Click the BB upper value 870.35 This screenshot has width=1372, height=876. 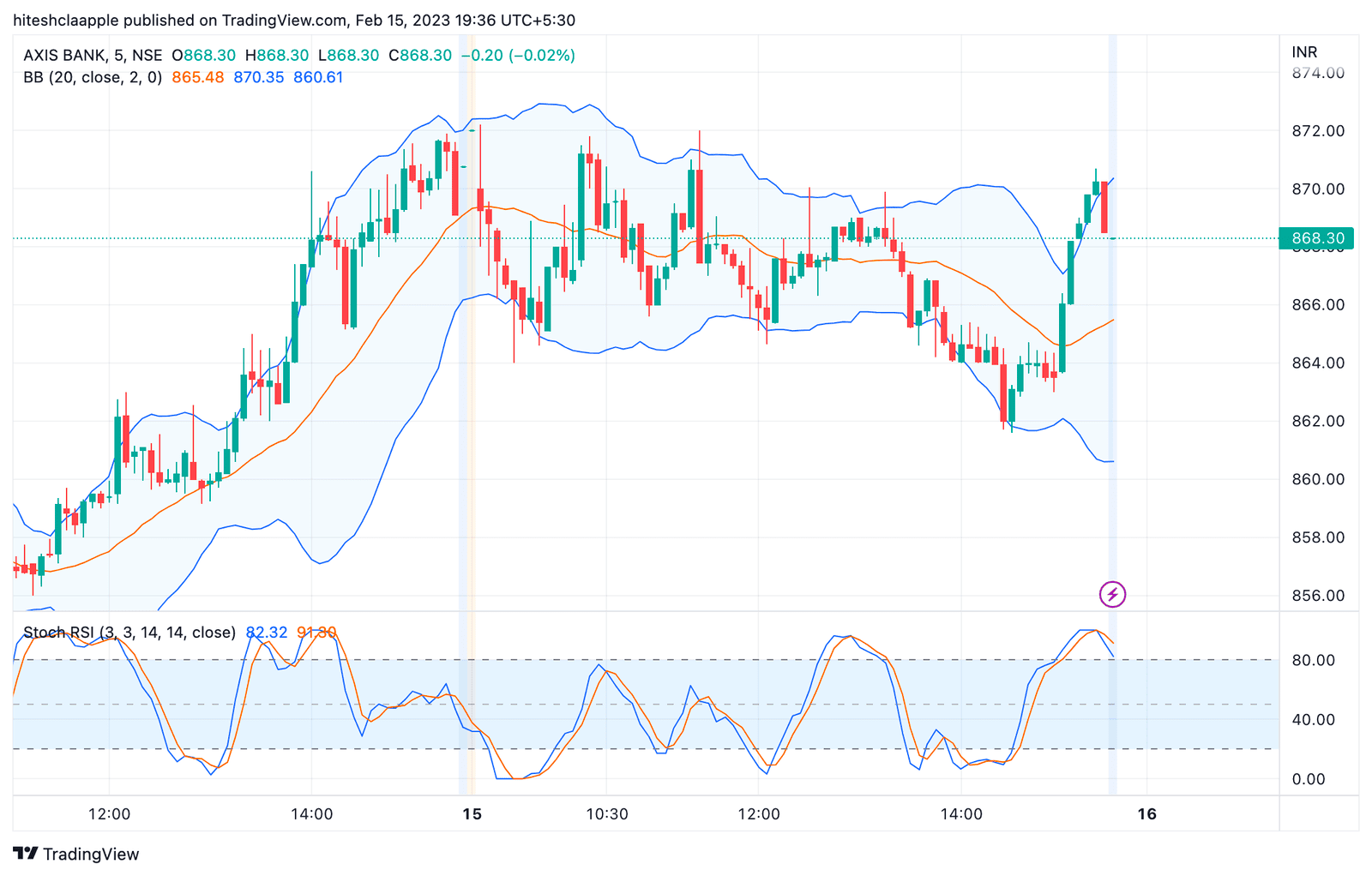point(258,77)
